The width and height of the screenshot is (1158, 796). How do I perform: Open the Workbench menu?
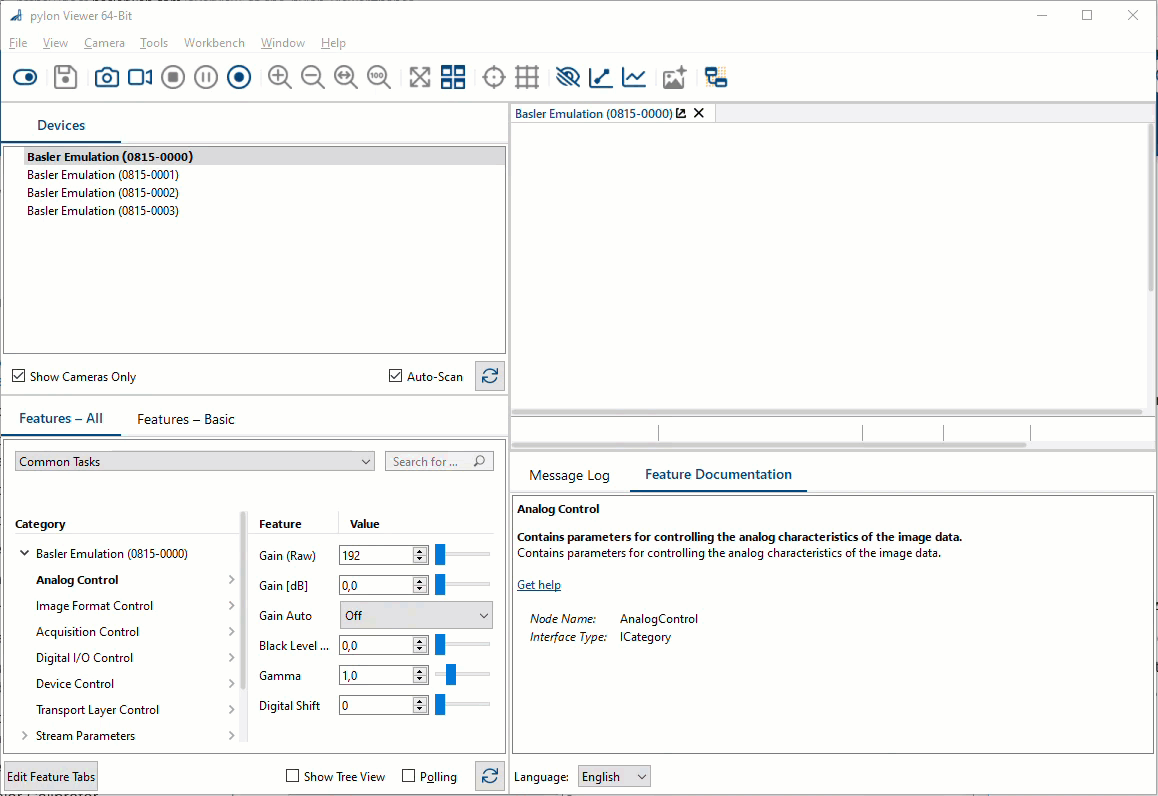214,42
